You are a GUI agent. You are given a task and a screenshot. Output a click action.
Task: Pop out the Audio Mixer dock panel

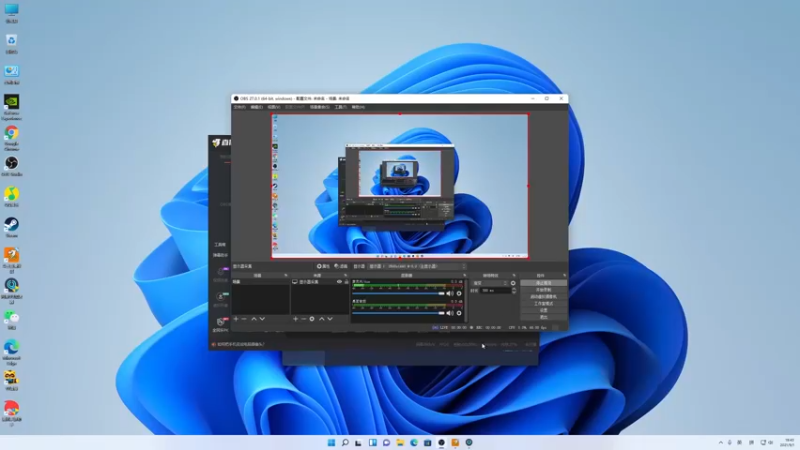(x=464, y=276)
